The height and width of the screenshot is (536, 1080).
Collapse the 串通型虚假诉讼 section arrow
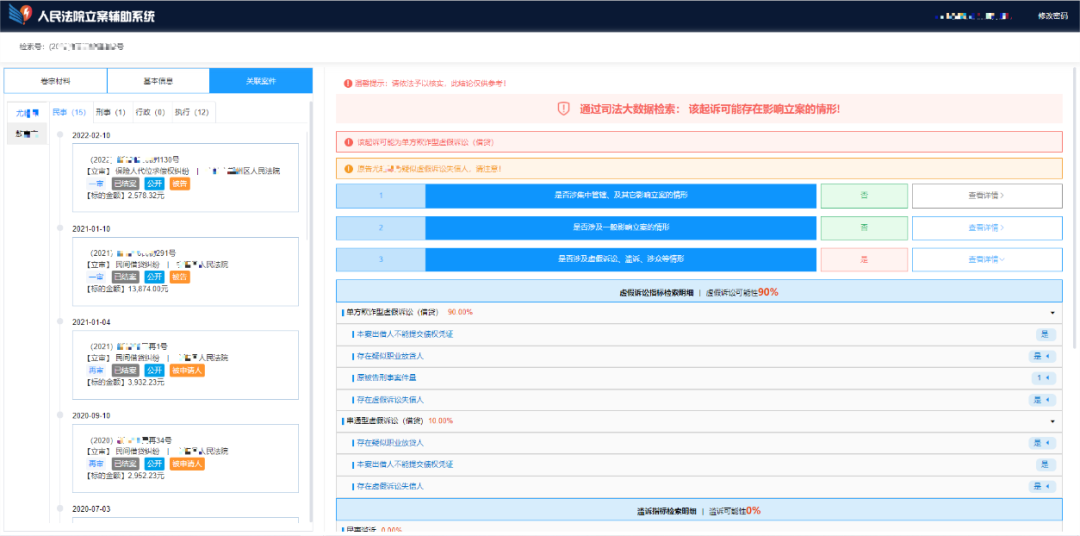coord(1052,421)
